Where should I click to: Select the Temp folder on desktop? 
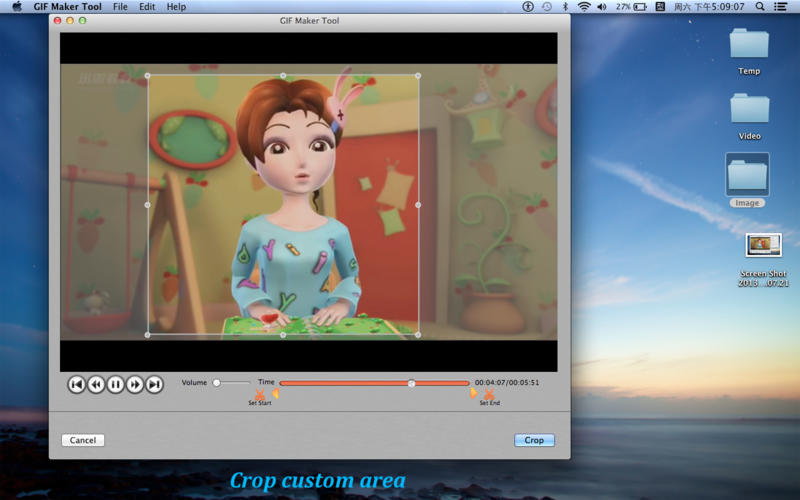tap(749, 44)
